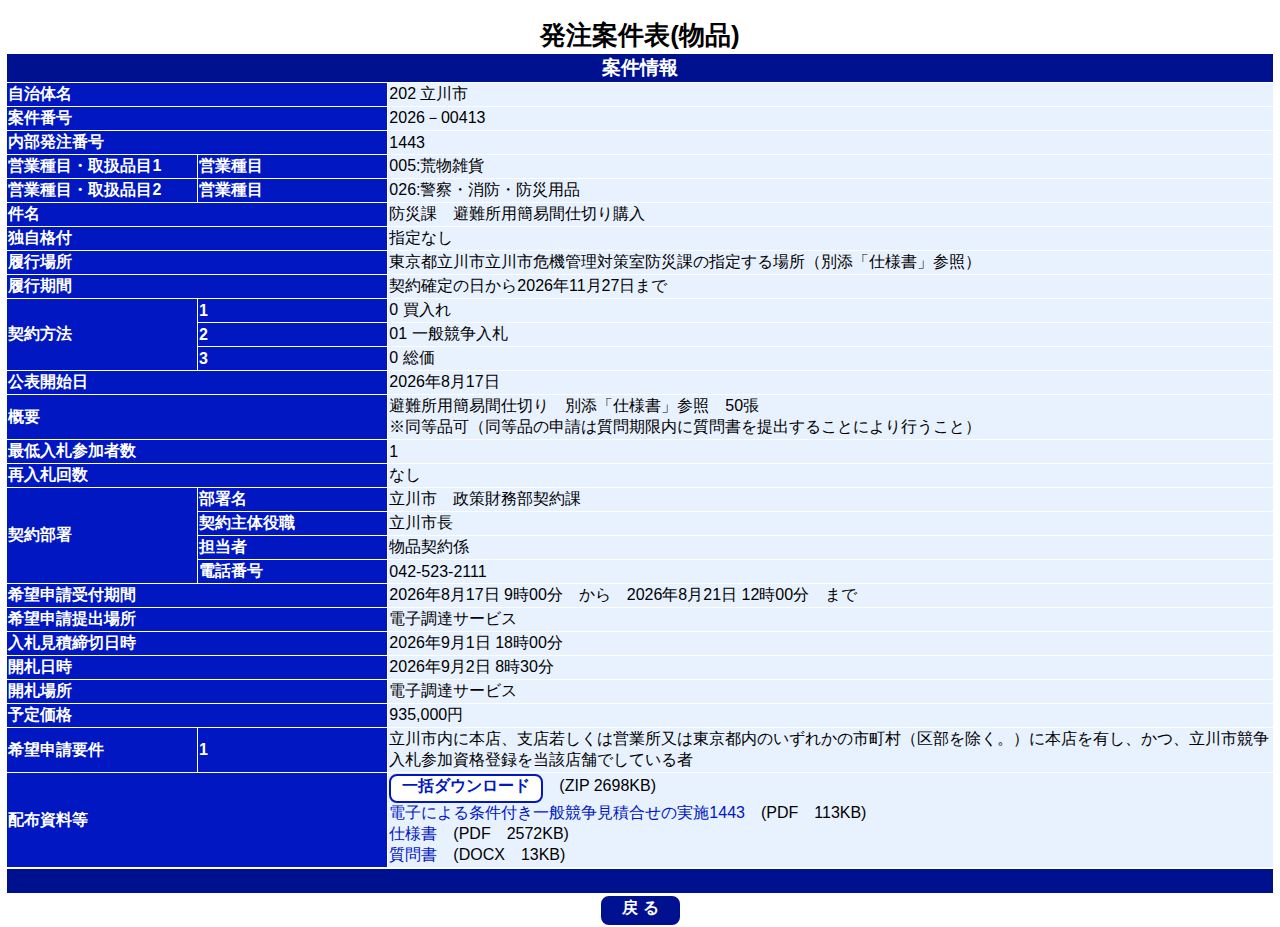Click the 戻る button
The image size is (1280, 927).
[640, 910]
